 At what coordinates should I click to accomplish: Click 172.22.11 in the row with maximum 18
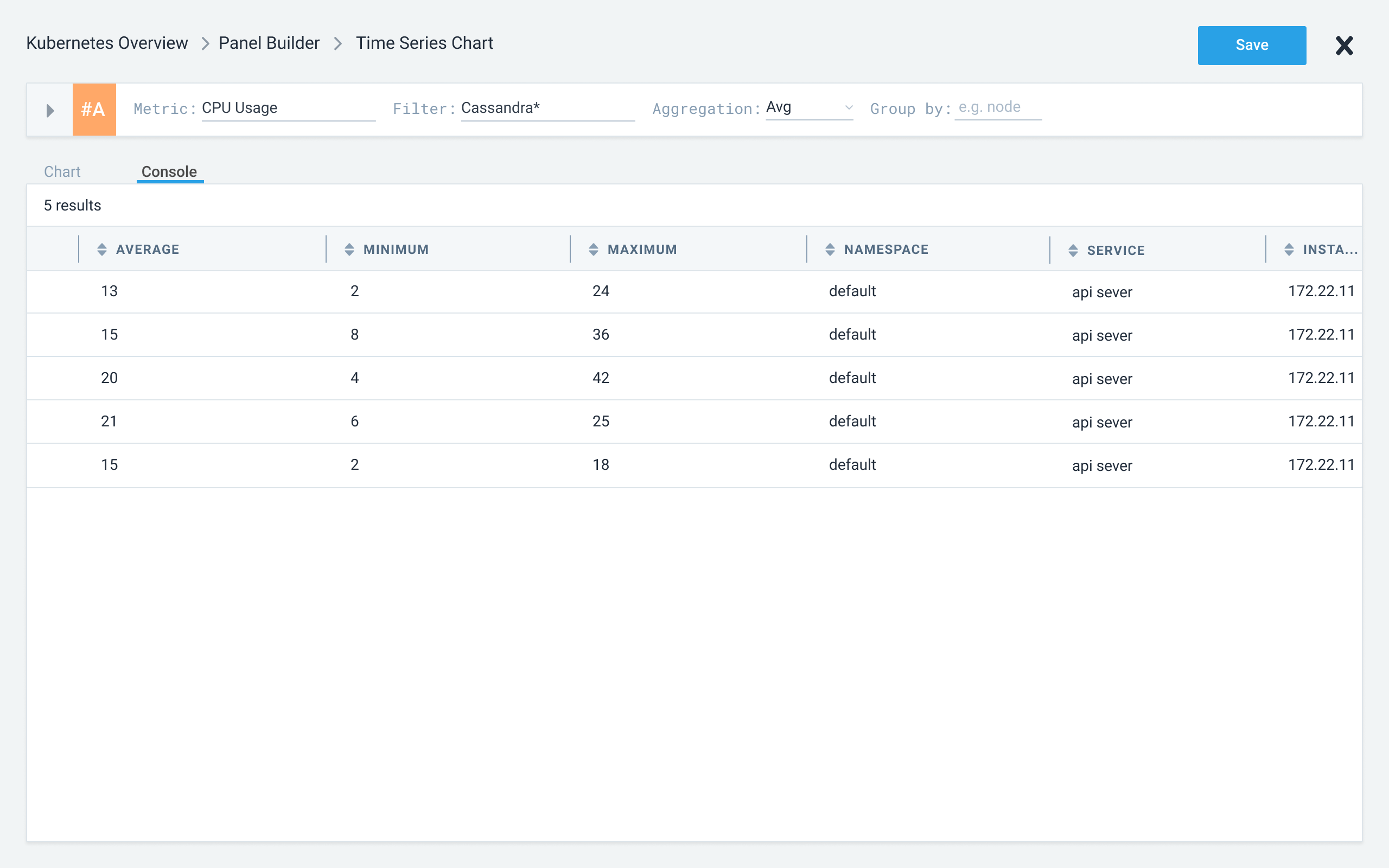(x=1321, y=464)
